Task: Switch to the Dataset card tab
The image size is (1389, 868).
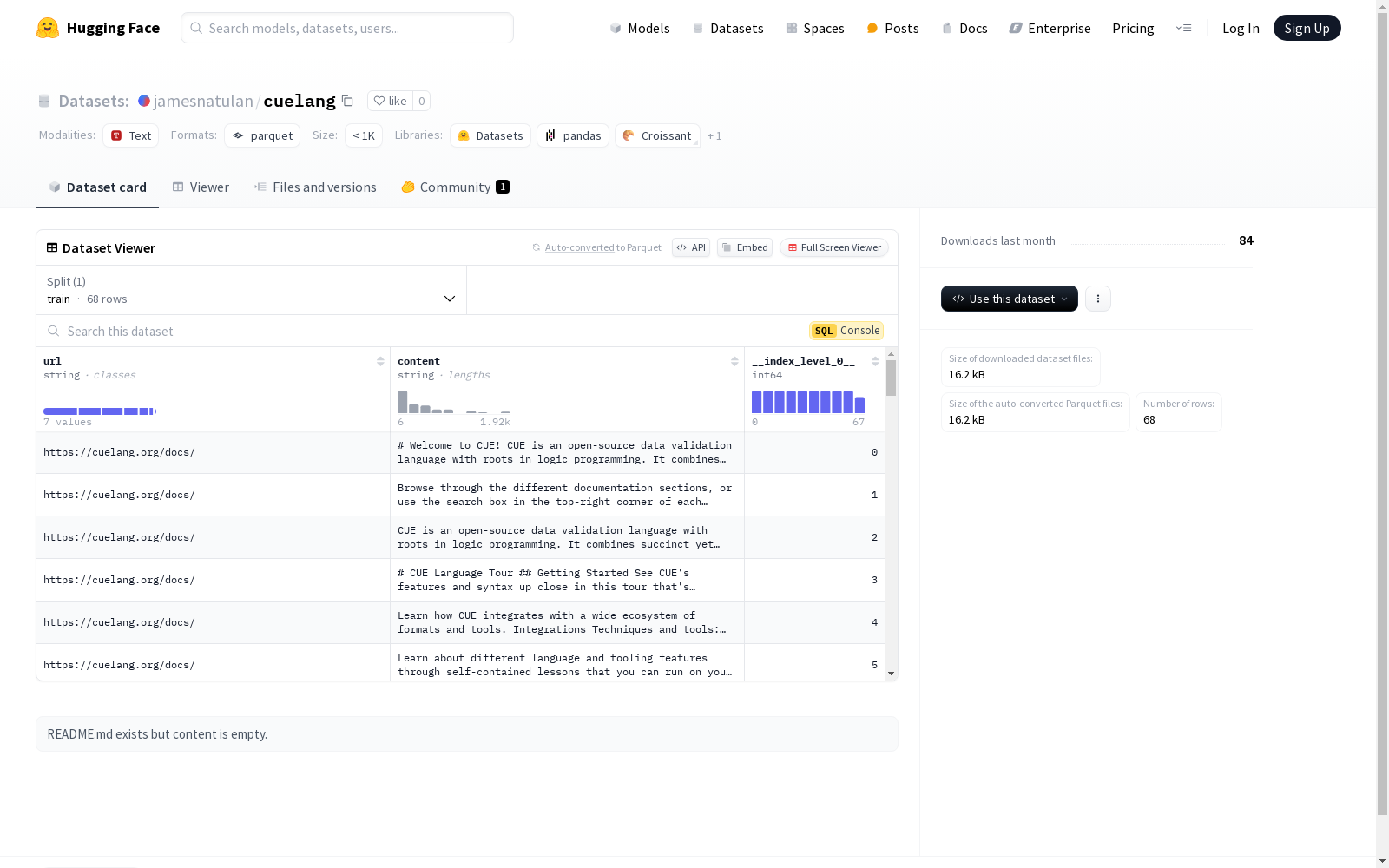Action: click(97, 187)
